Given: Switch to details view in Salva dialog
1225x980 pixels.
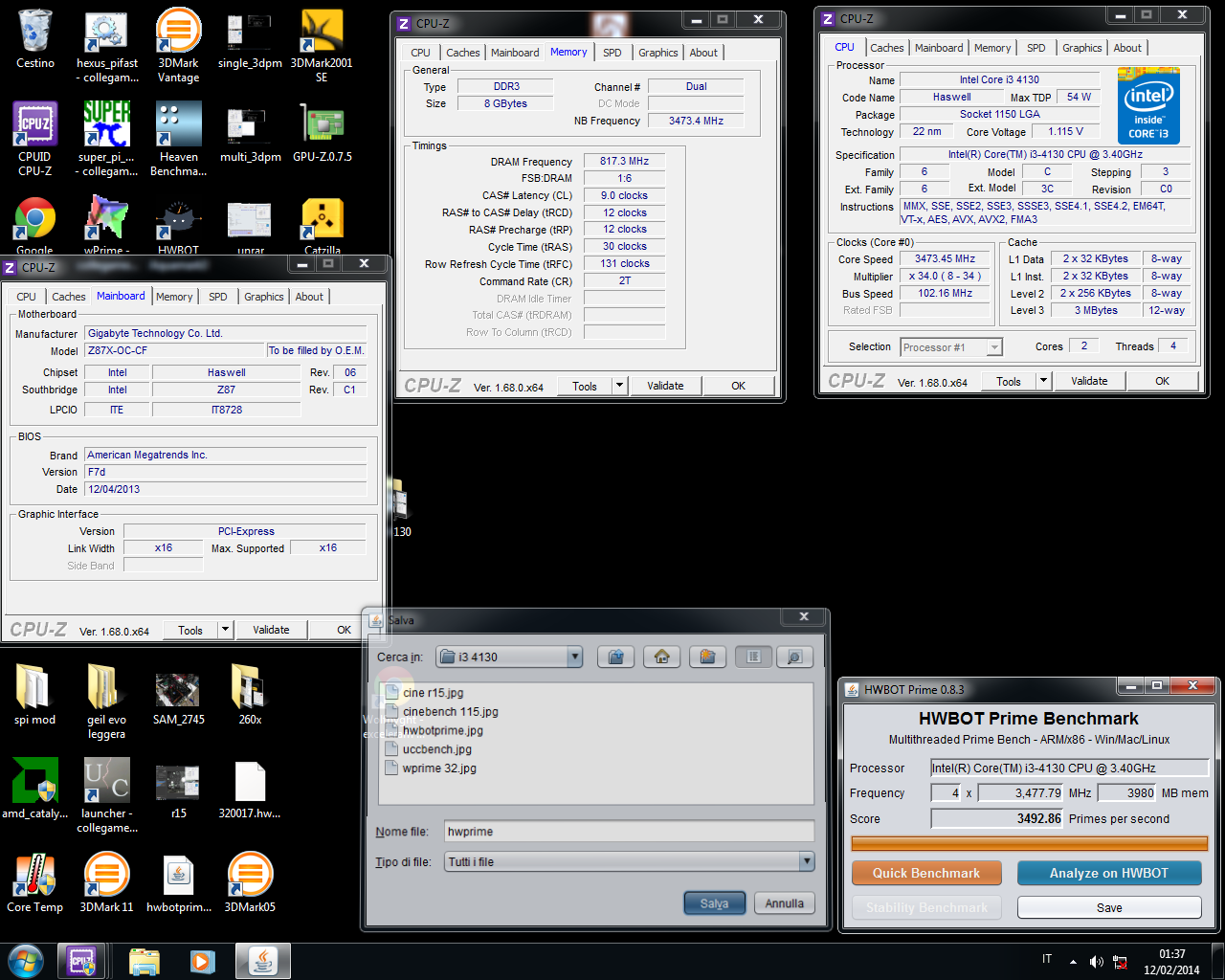Looking at the screenshot, I should point(794,657).
